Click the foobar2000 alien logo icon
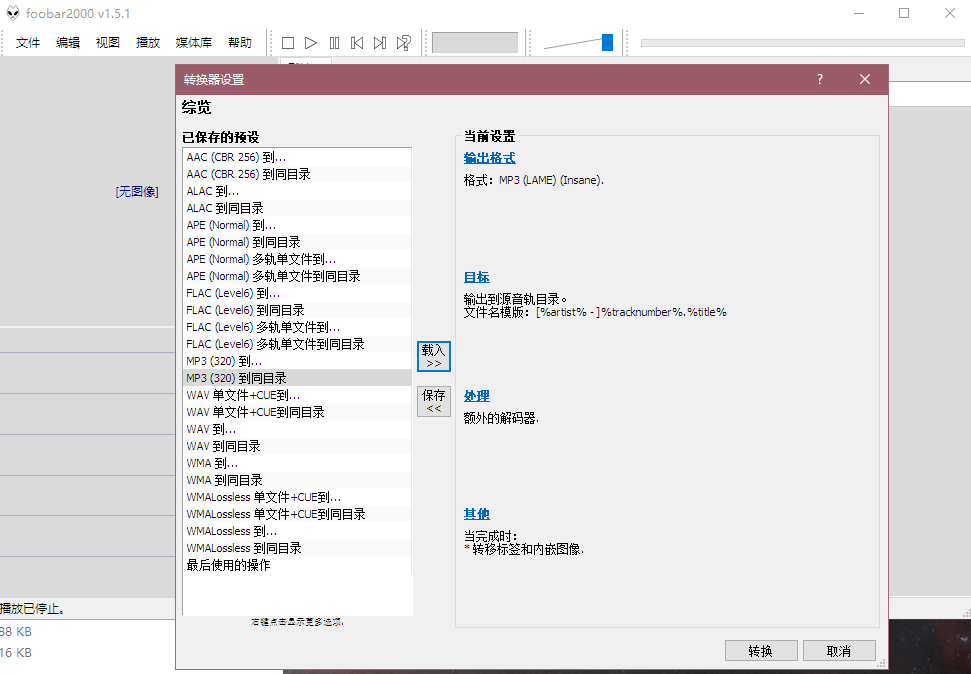971x674 pixels. pyautogui.click(x=13, y=14)
